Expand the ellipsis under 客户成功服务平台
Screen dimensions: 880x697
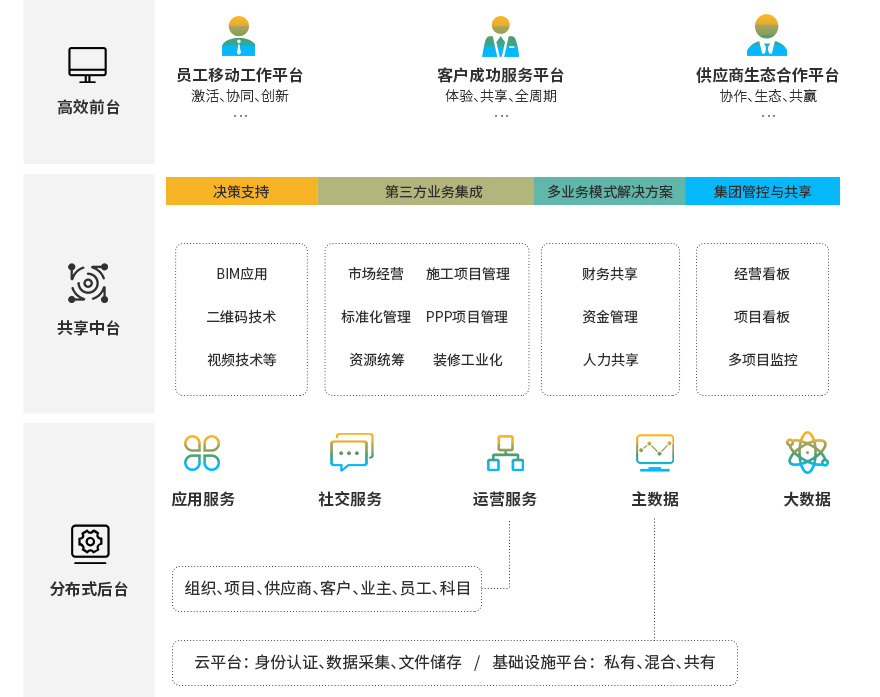click(501, 116)
